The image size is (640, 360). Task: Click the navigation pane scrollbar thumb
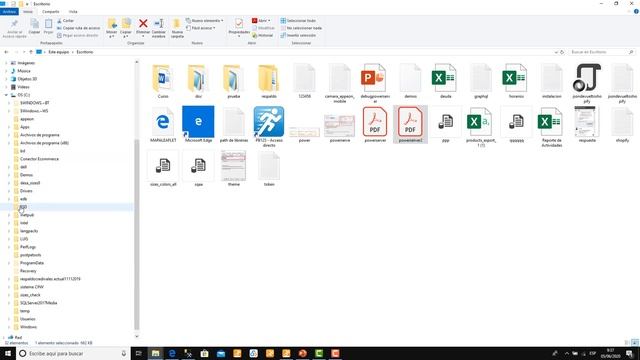pos(137,234)
